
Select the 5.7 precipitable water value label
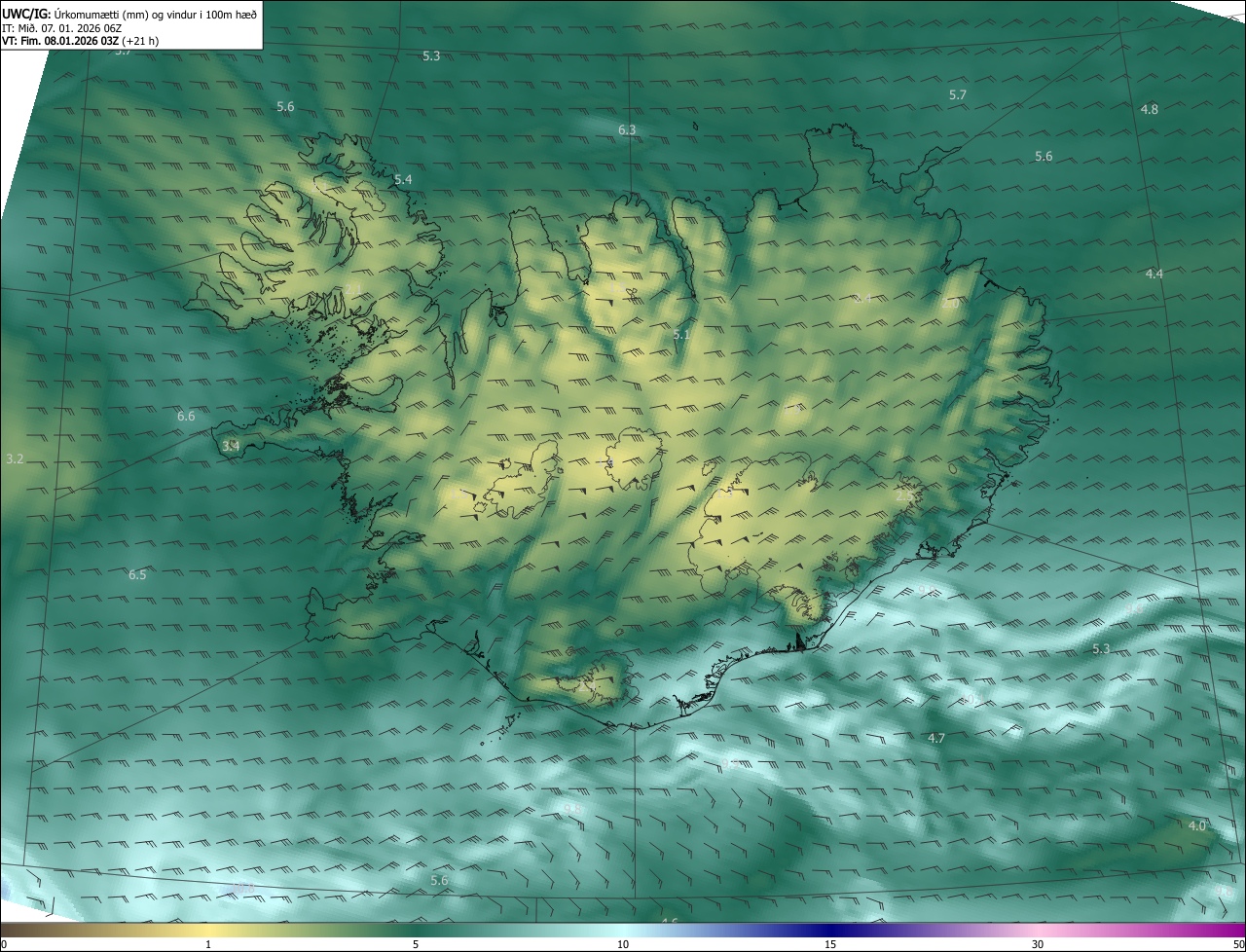coord(958,94)
